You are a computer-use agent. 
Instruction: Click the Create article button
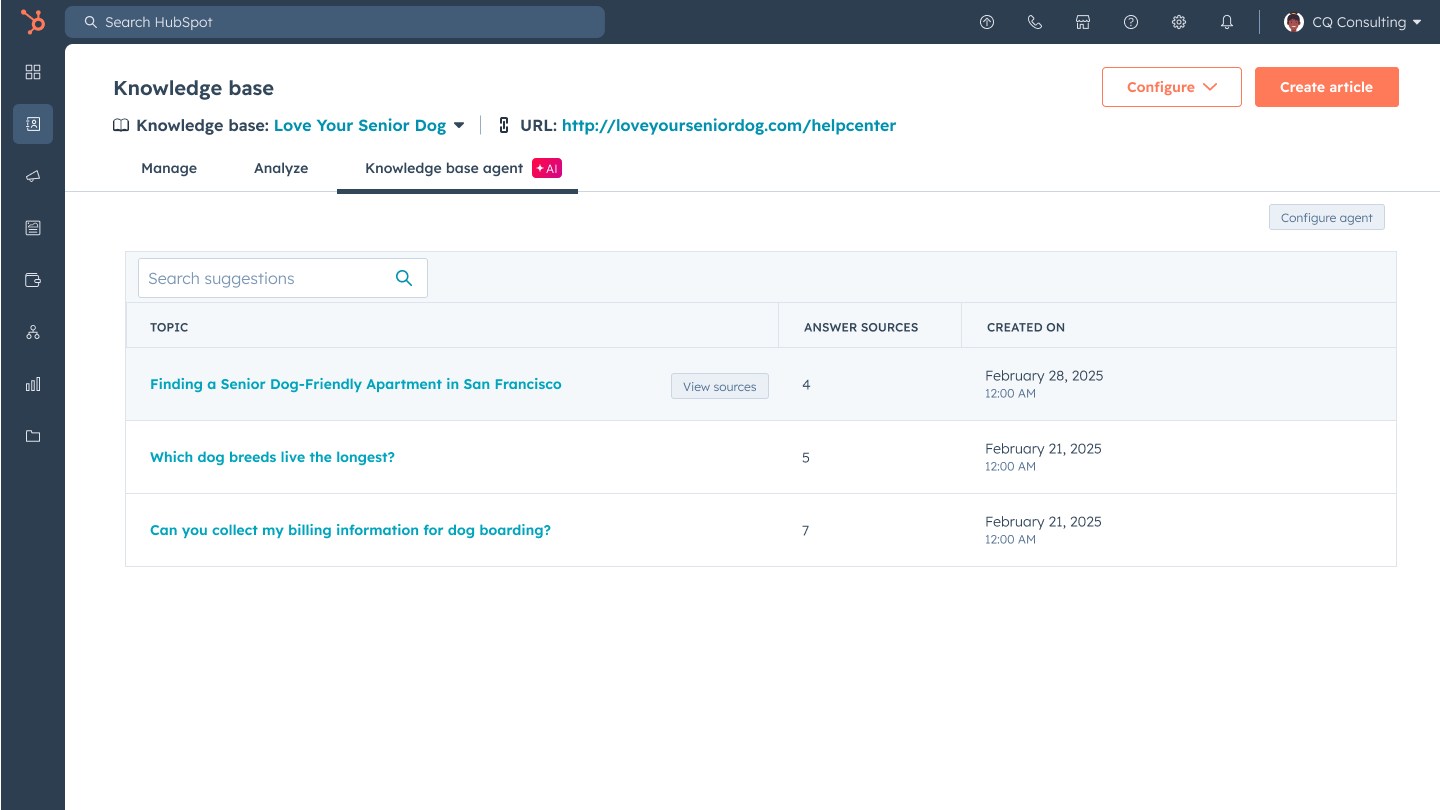[x=1327, y=87]
